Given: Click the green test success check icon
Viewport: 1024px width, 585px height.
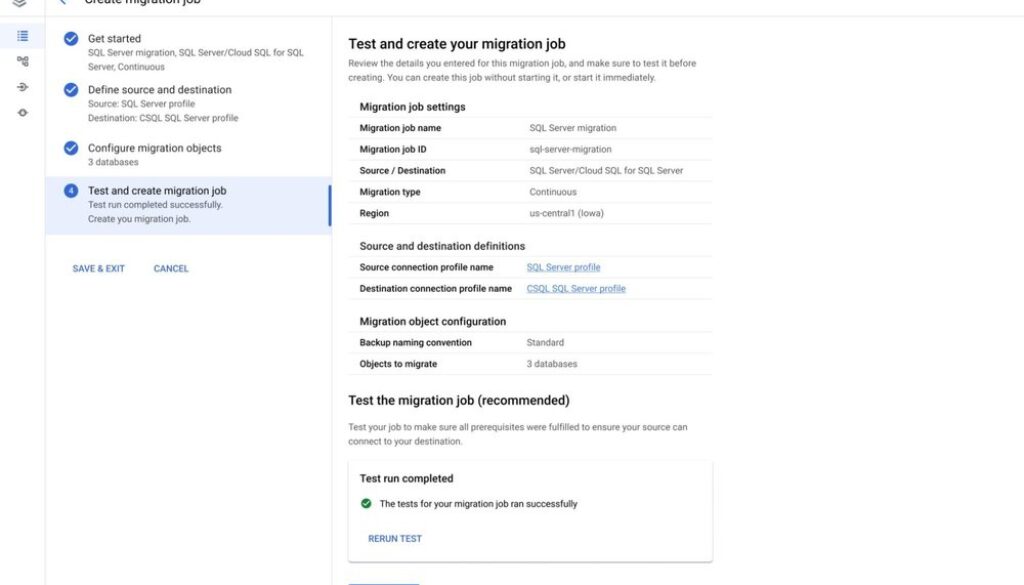Looking at the screenshot, I should tap(366, 504).
